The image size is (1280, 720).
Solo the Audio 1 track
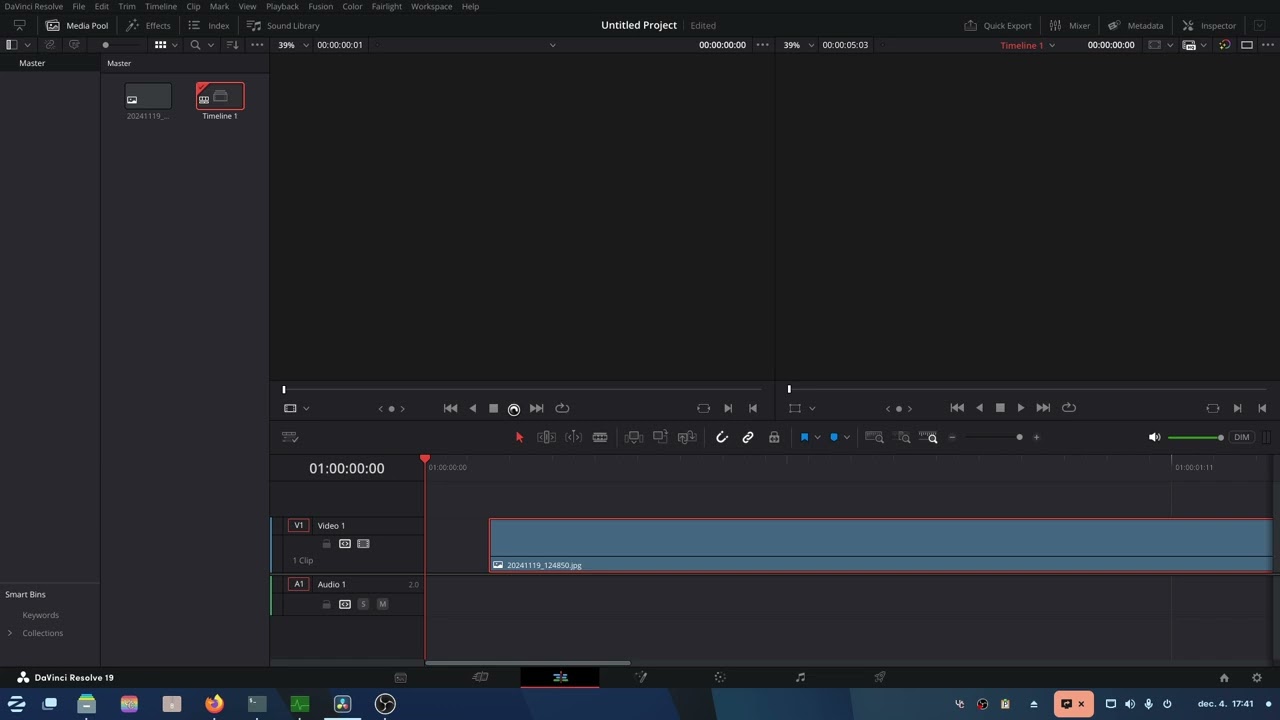pos(363,604)
